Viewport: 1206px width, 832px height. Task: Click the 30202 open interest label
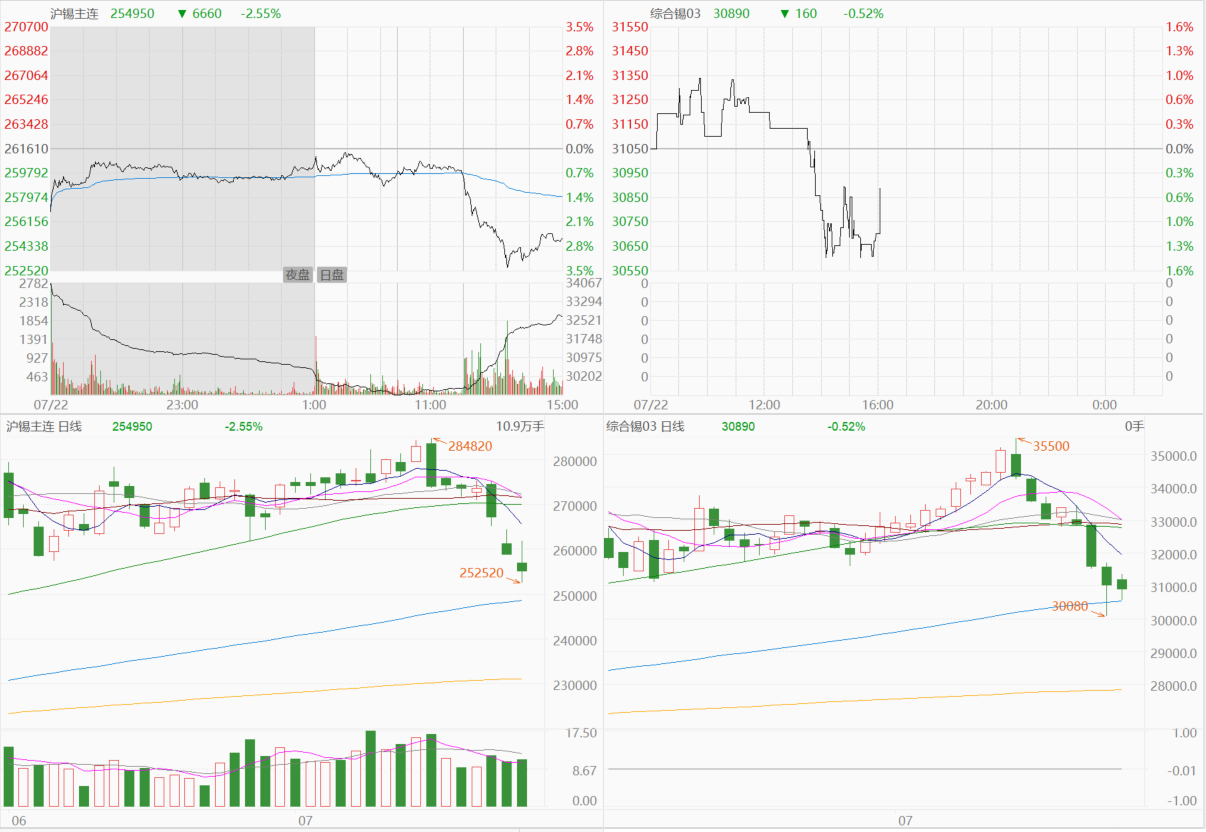[585, 377]
